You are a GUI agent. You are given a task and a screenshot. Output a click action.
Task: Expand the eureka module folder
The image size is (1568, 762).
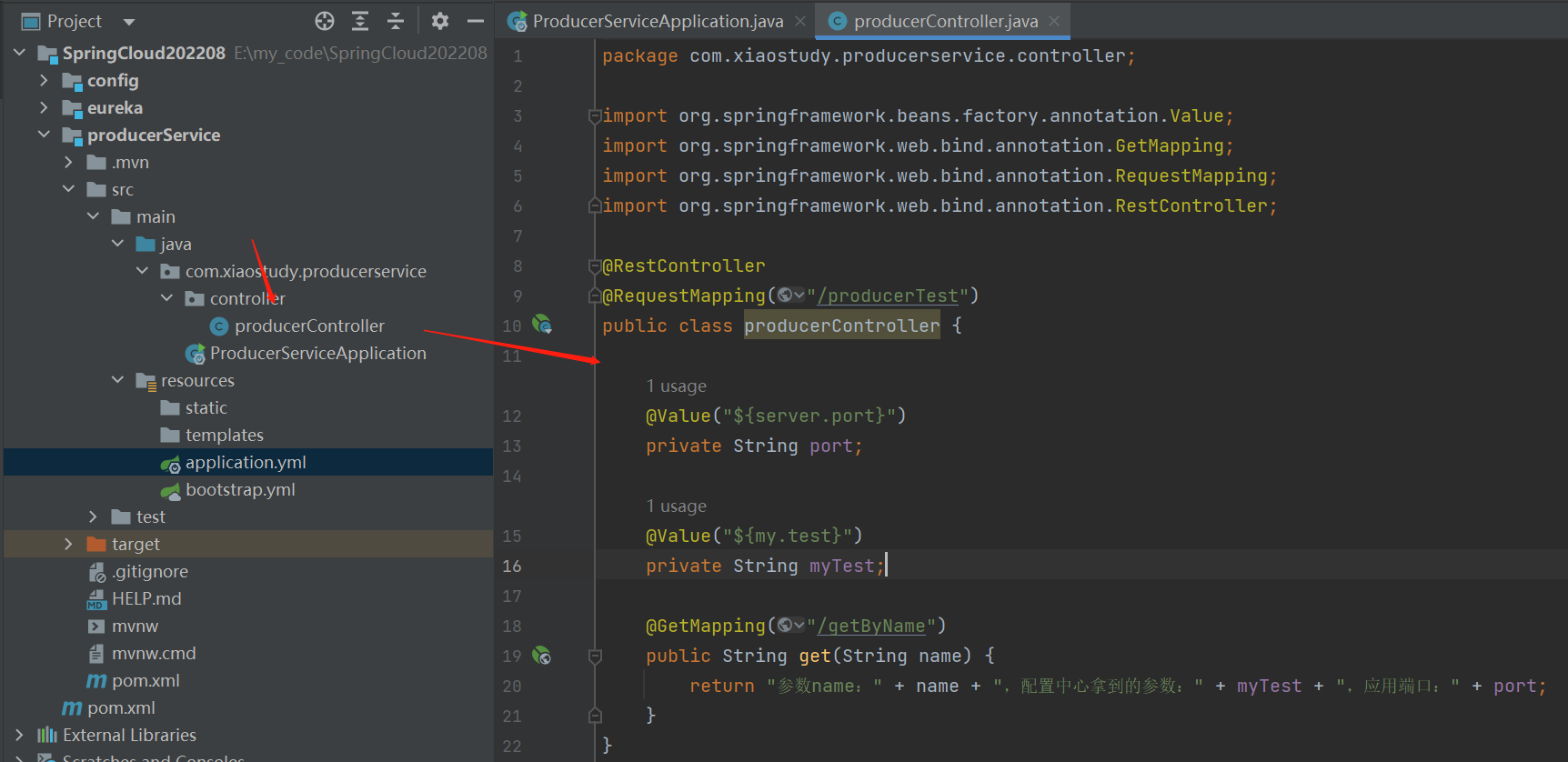point(44,107)
